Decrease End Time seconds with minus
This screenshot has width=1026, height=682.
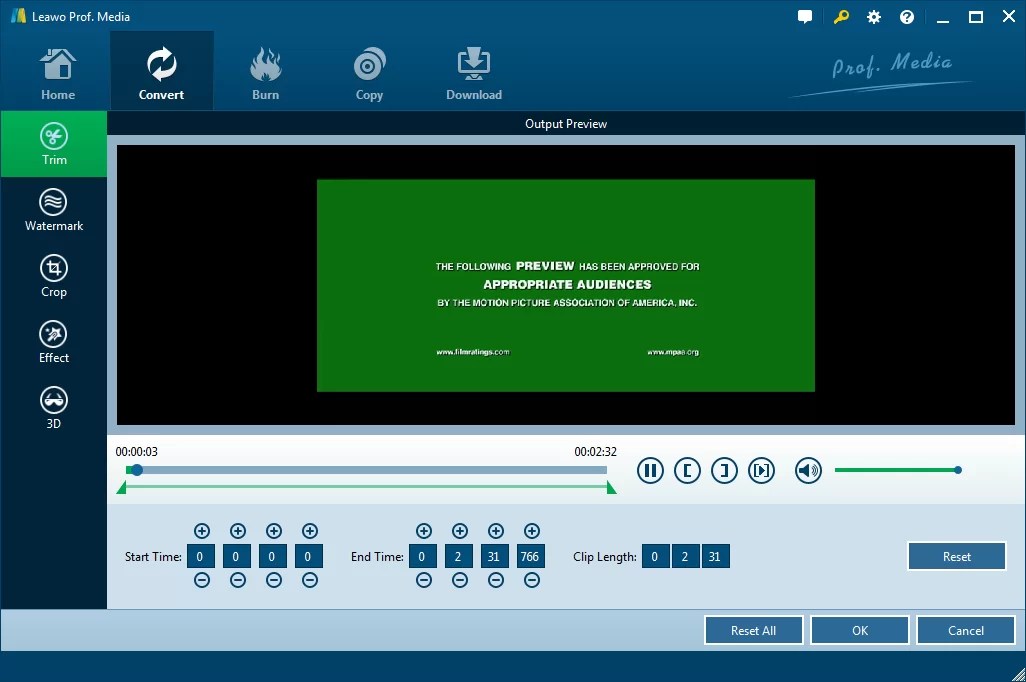click(x=495, y=580)
